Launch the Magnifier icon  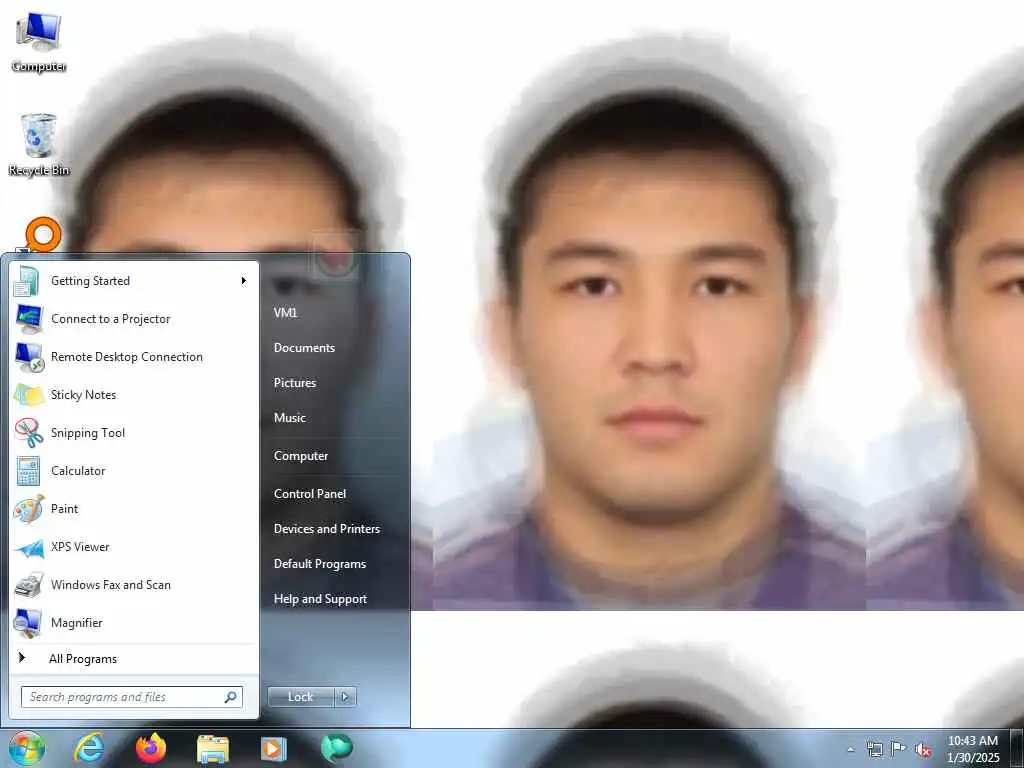[28, 623]
